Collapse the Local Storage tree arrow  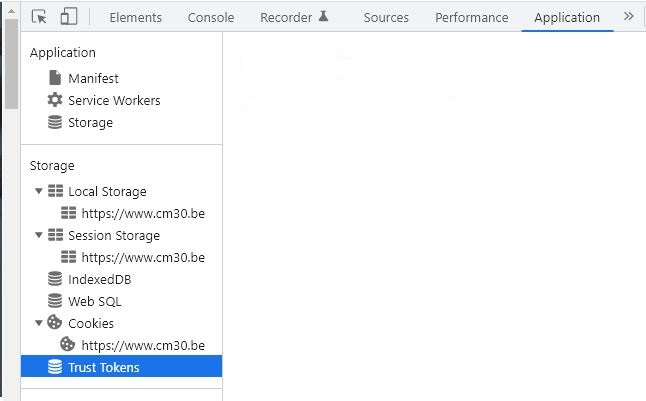39,191
